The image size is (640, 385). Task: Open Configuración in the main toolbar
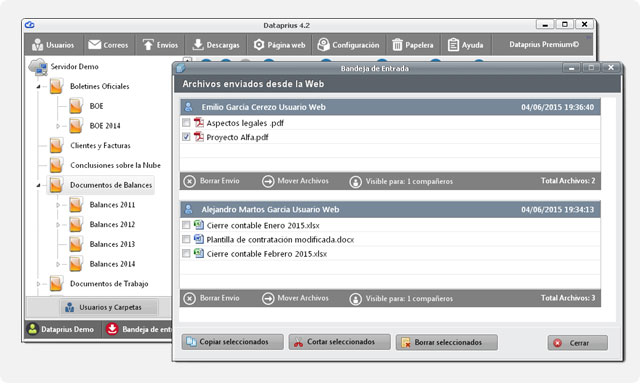pyautogui.click(x=348, y=45)
